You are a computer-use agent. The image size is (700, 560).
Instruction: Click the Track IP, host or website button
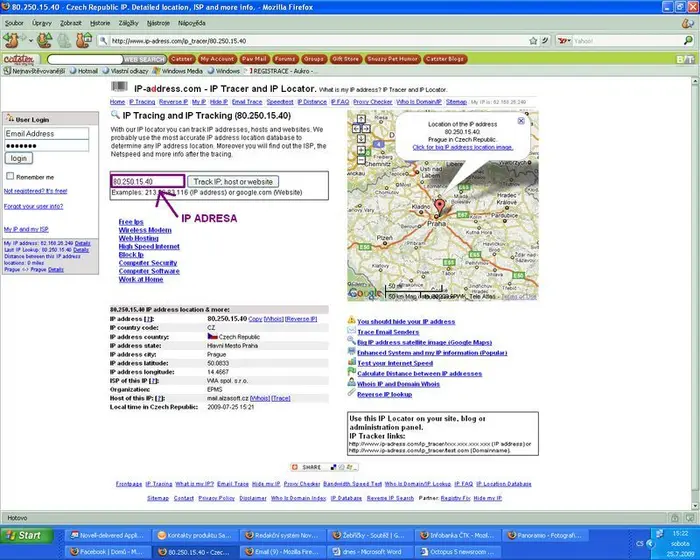point(233,182)
